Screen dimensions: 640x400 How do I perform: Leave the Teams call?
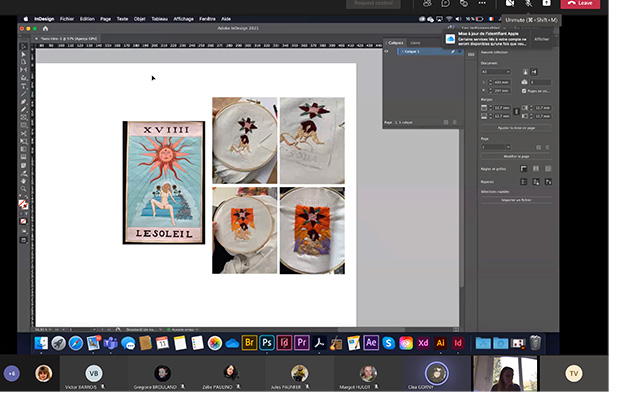(580, 3)
